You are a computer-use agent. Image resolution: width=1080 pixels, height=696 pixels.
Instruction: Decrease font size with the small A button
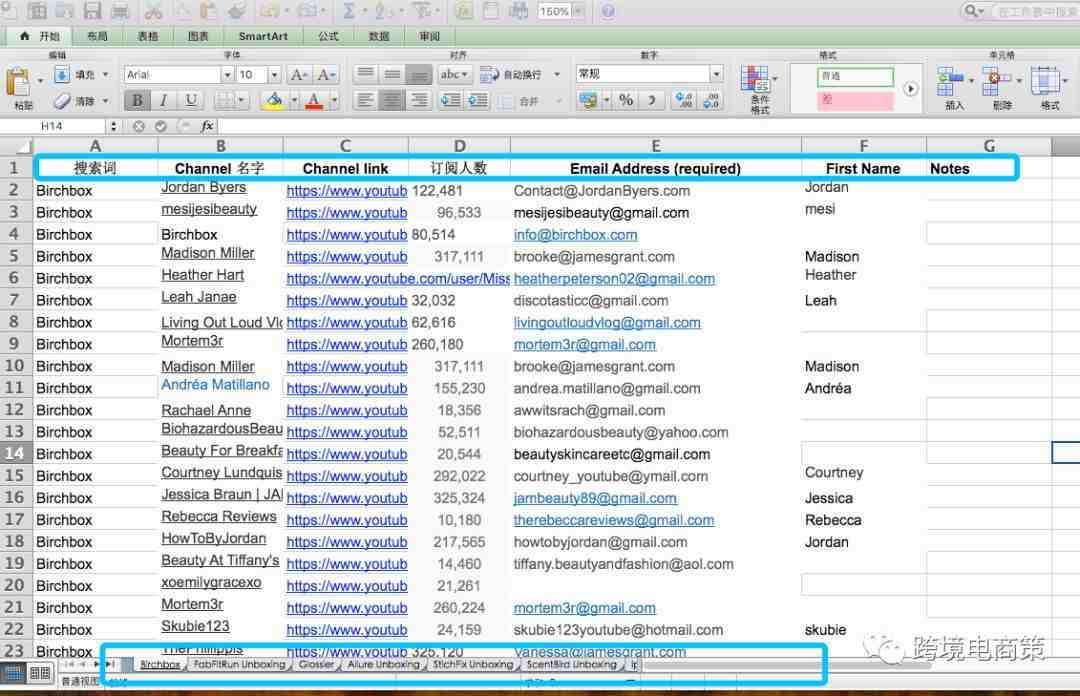pos(325,74)
